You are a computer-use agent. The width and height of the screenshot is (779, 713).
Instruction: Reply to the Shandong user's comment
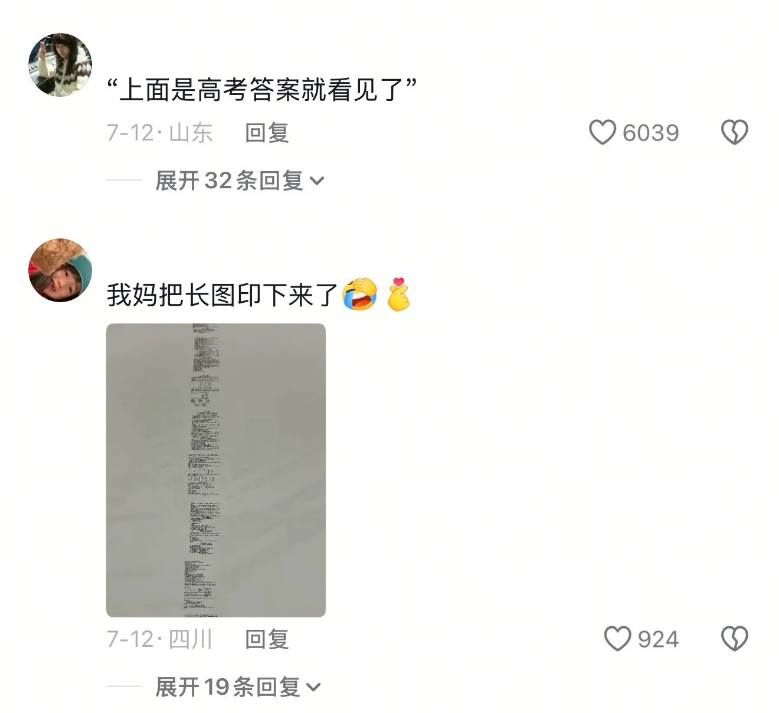[x=267, y=133]
